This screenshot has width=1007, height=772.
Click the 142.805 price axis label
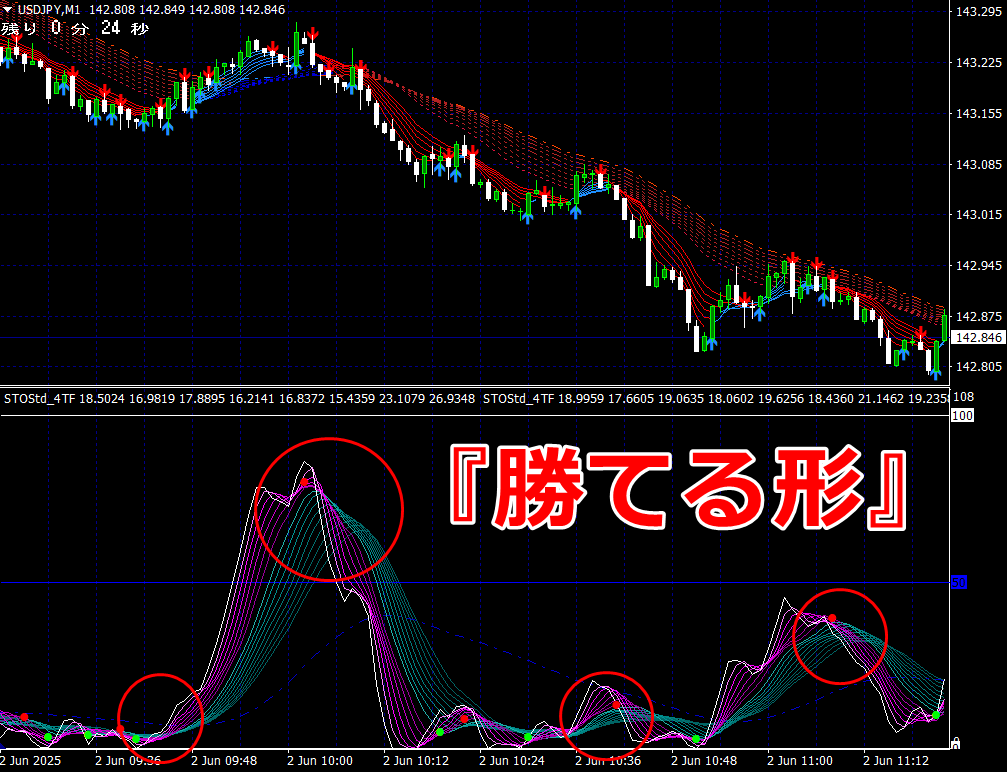[x=979, y=367]
